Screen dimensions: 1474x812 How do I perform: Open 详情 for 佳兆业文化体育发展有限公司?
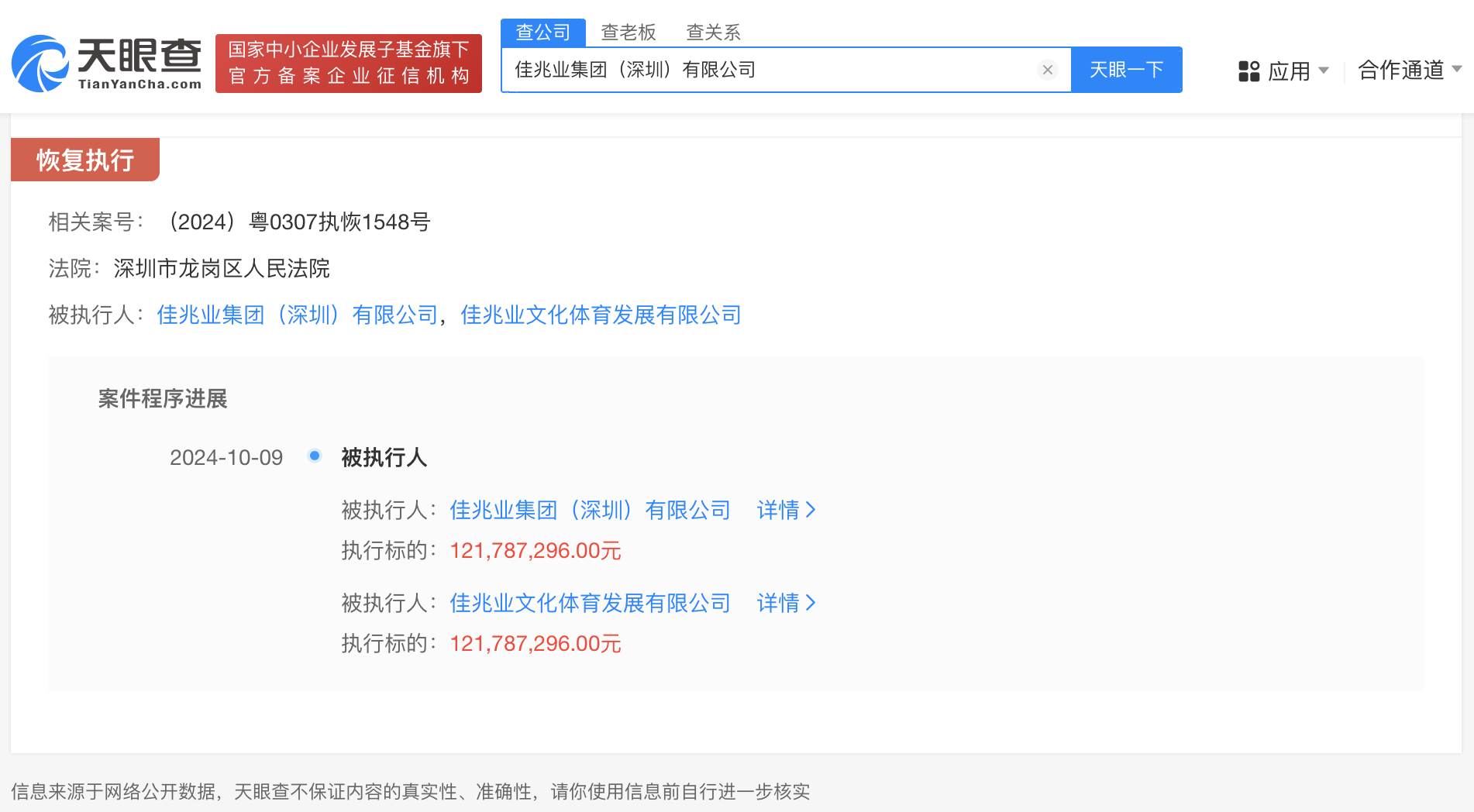(x=787, y=604)
